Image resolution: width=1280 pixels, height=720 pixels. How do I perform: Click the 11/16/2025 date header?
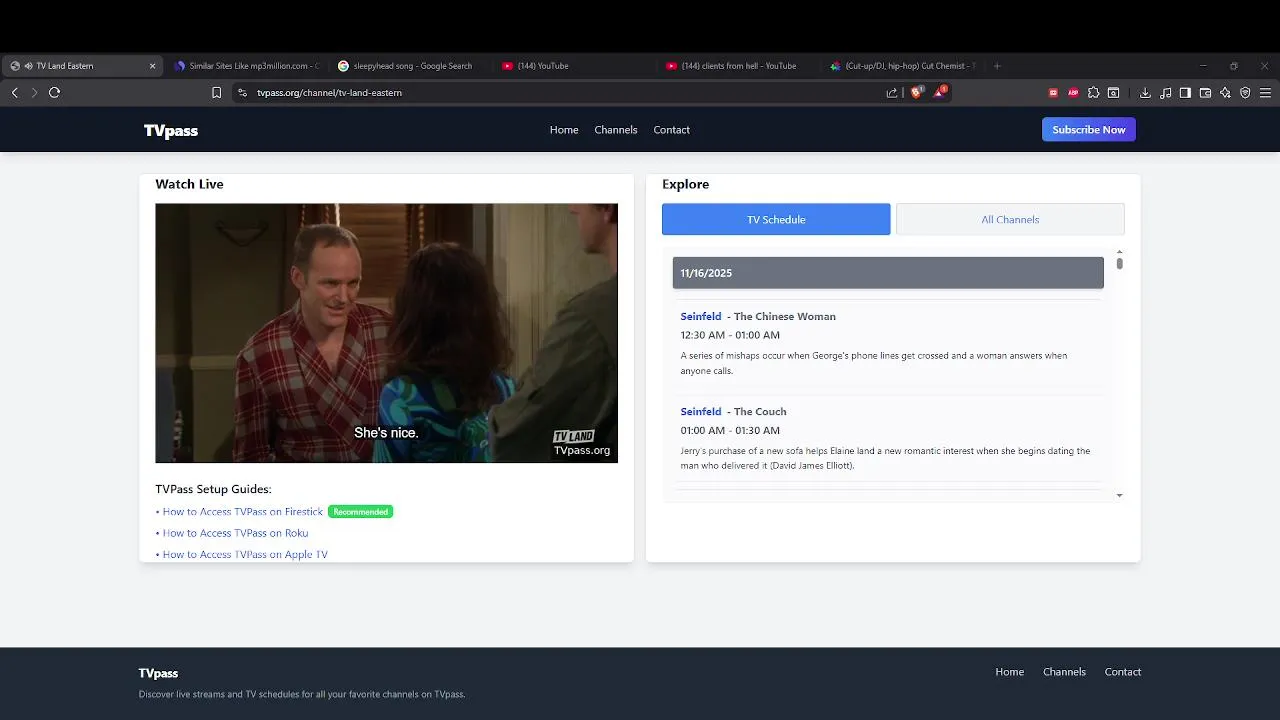[x=888, y=273]
